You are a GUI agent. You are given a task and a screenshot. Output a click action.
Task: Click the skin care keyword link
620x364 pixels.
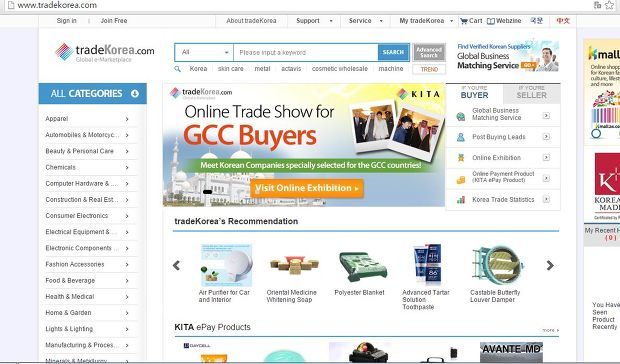coord(231,69)
